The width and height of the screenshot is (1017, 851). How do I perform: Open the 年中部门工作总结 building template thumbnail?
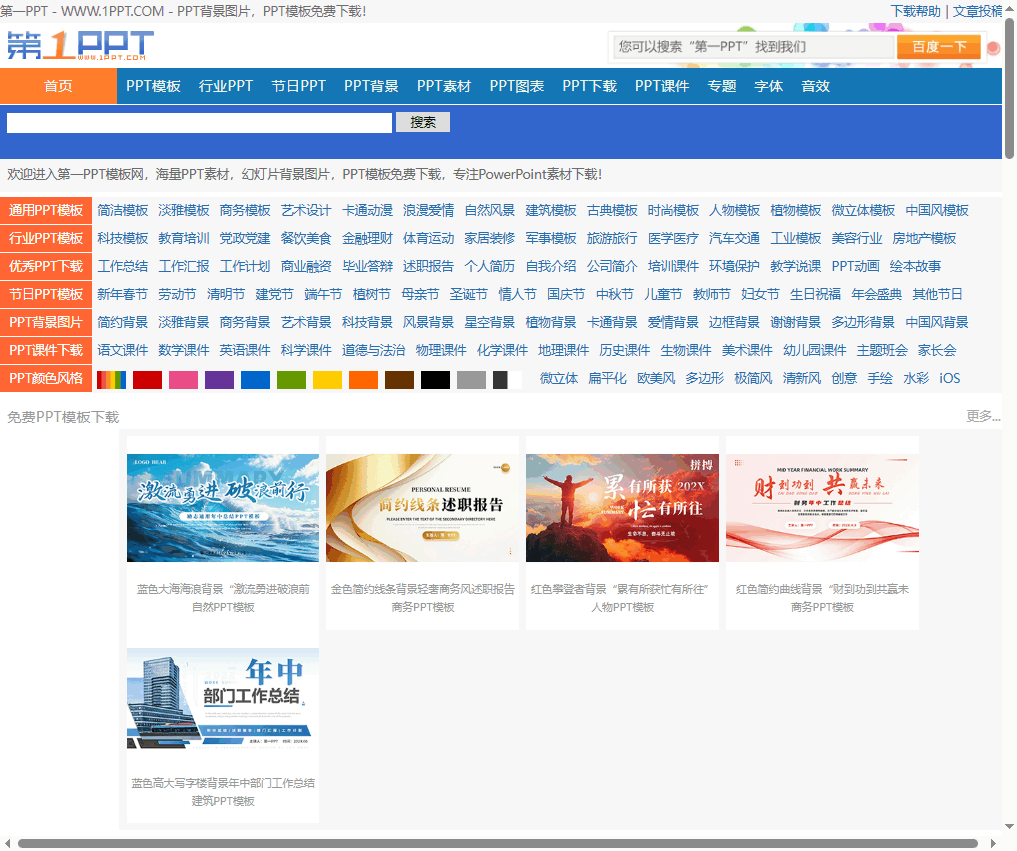[x=223, y=699]
